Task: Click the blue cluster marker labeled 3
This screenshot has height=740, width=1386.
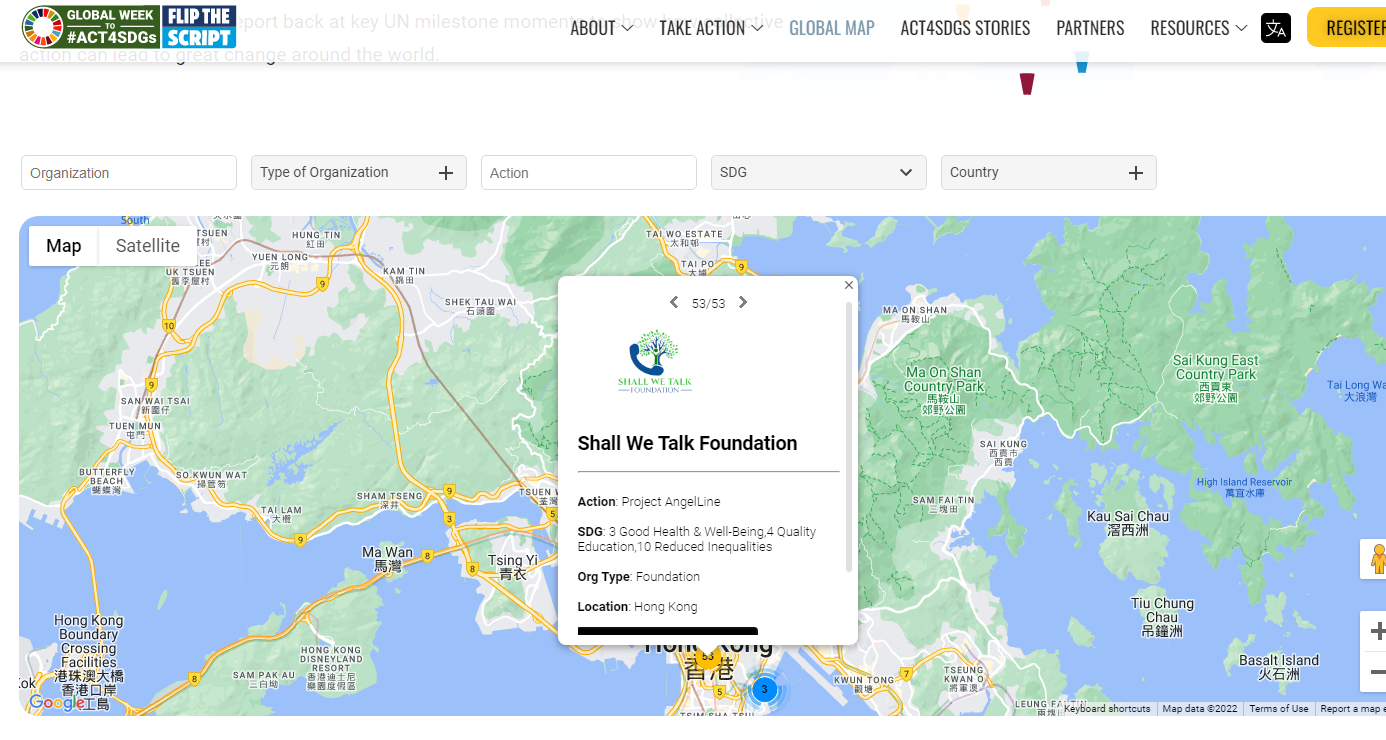Action: click(764, 689)
